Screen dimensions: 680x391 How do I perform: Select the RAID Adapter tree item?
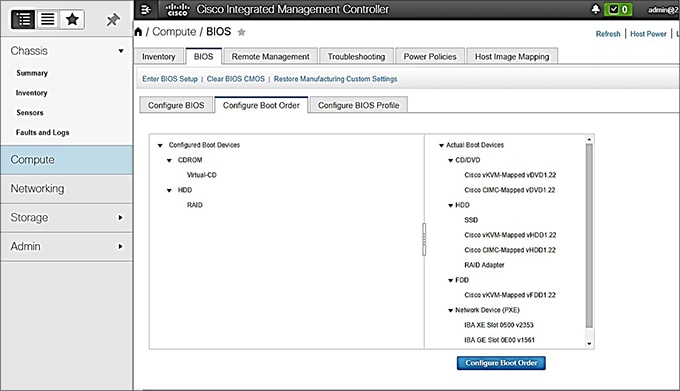click(484, 265)
